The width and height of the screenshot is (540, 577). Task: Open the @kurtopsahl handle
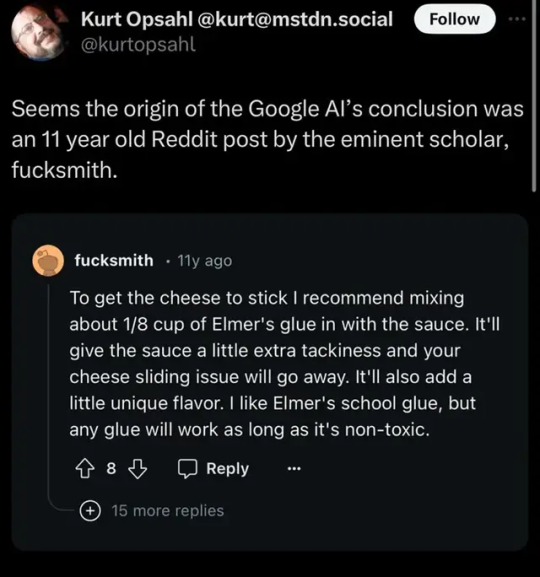click(138, 45)
